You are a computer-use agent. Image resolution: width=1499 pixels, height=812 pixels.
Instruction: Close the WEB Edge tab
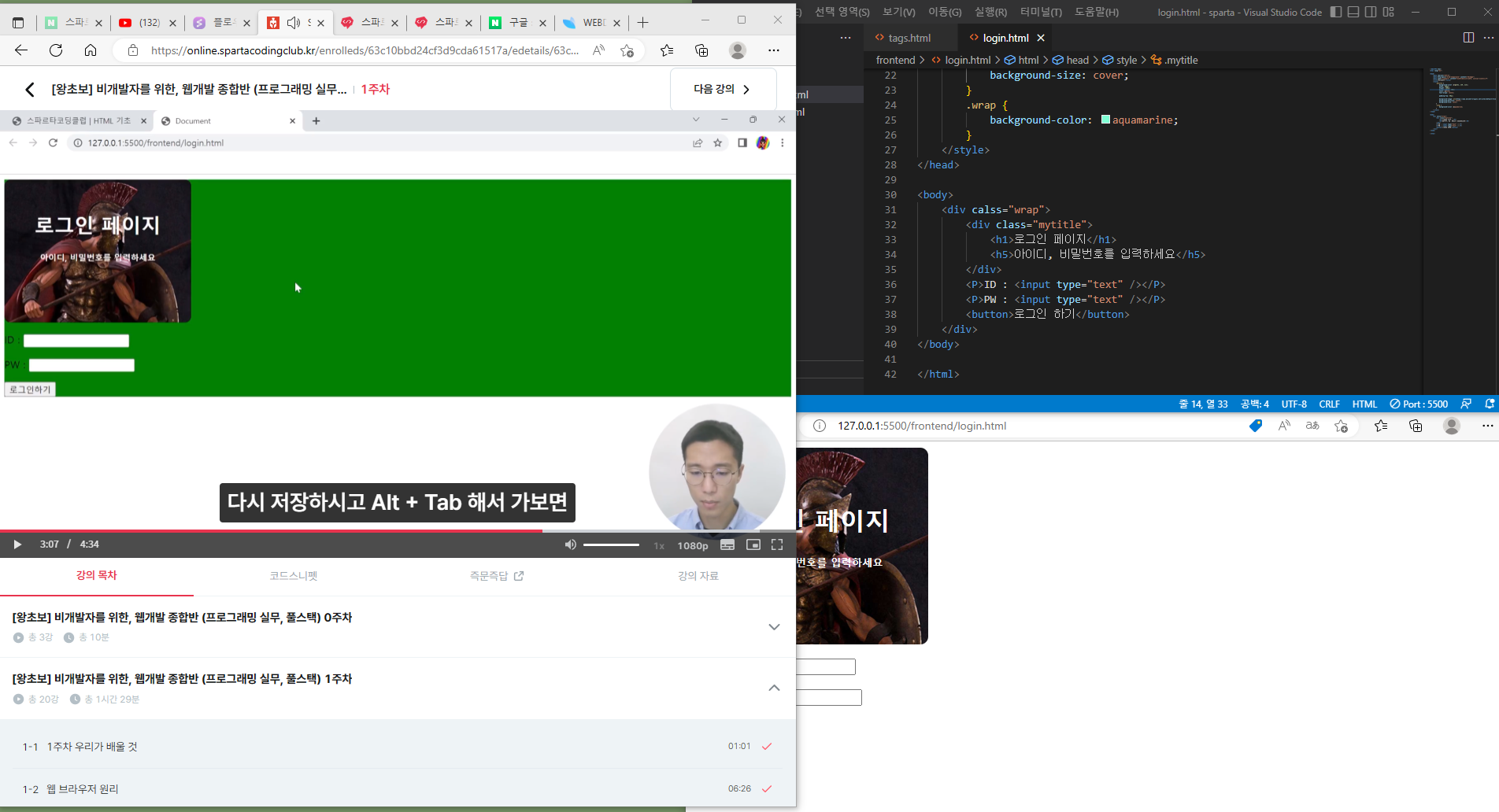coord(616,23)
